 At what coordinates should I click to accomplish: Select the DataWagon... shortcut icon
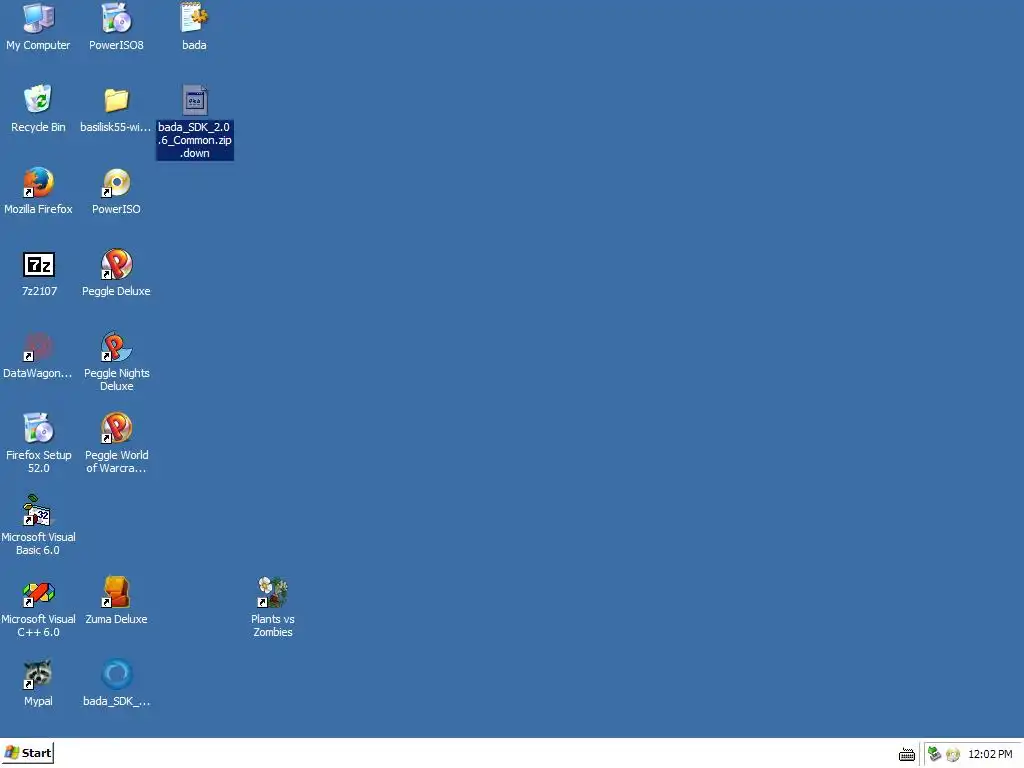tap(39, 346)
